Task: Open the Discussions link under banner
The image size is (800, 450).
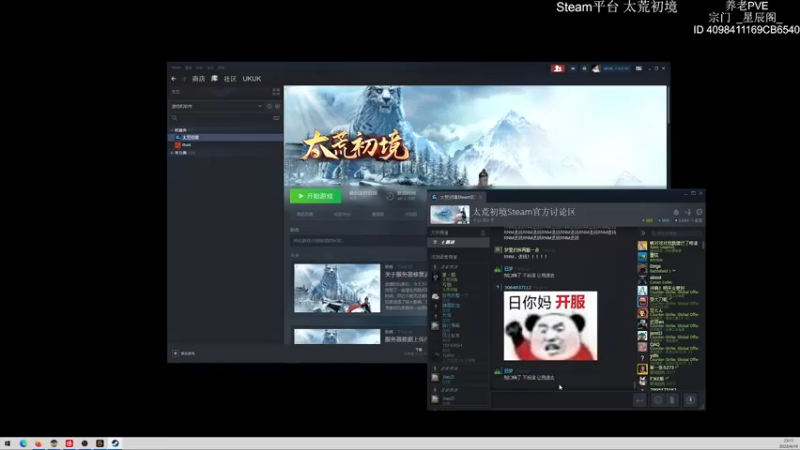Action: pos(411,214)
